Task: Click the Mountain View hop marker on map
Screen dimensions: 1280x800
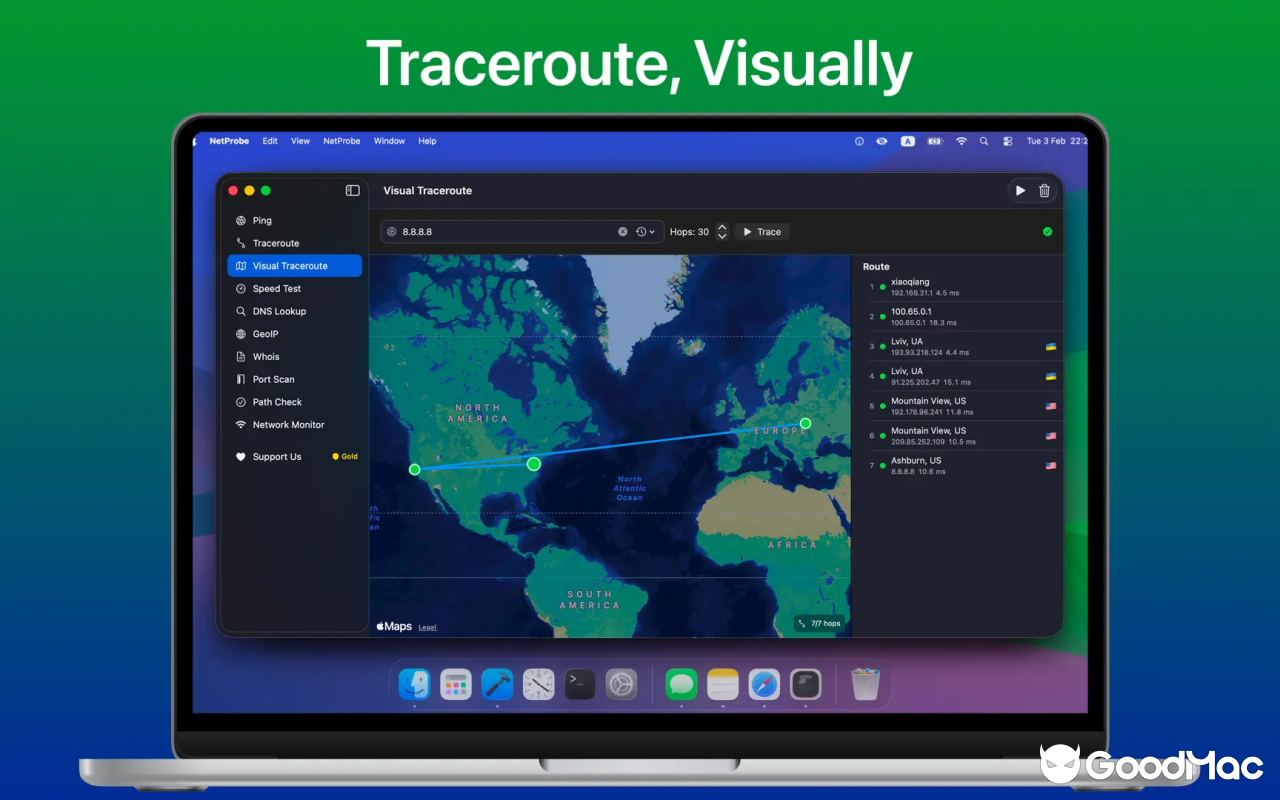Action: point(414,469)
